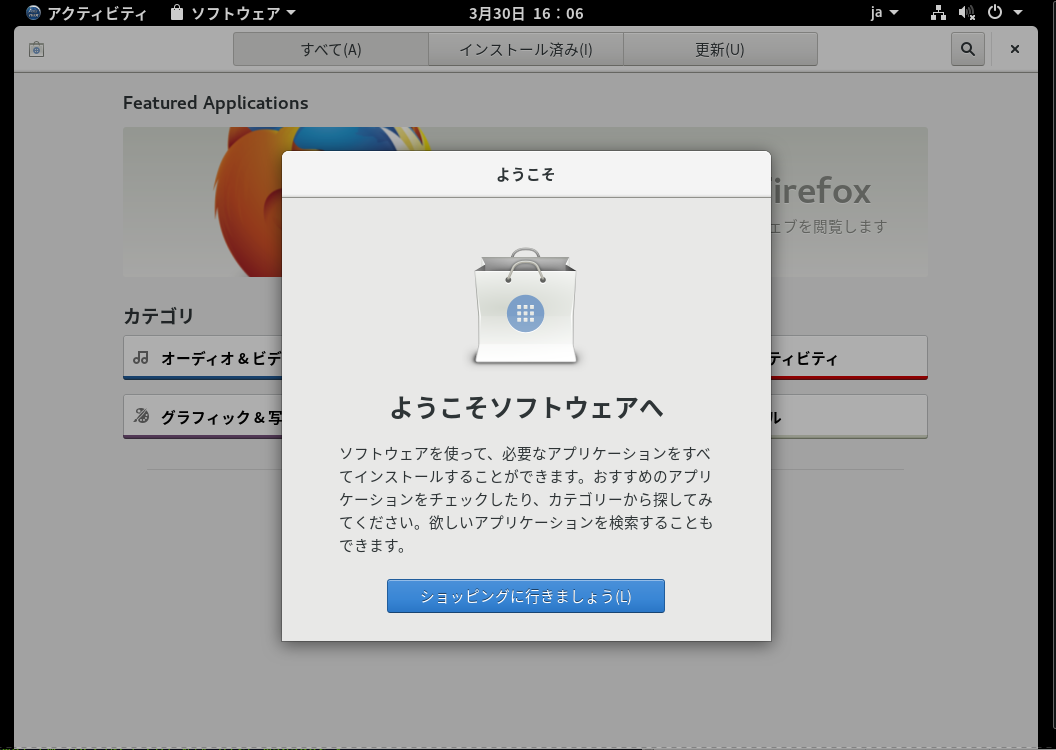Click the power icon in top bar
Image resolution: width=1056 pixels, height=750 pixels.
tap(994, 13)
